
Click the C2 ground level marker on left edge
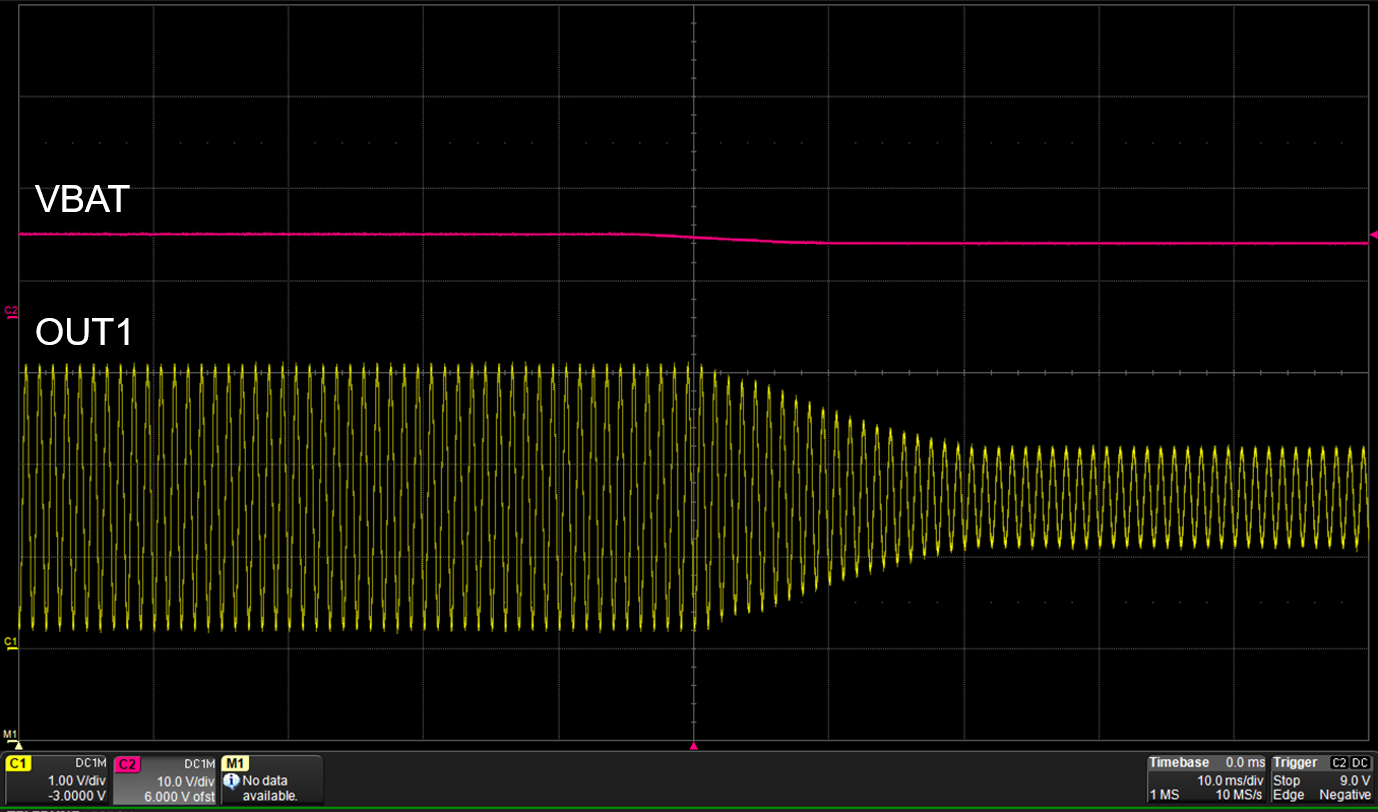(11, 313)
